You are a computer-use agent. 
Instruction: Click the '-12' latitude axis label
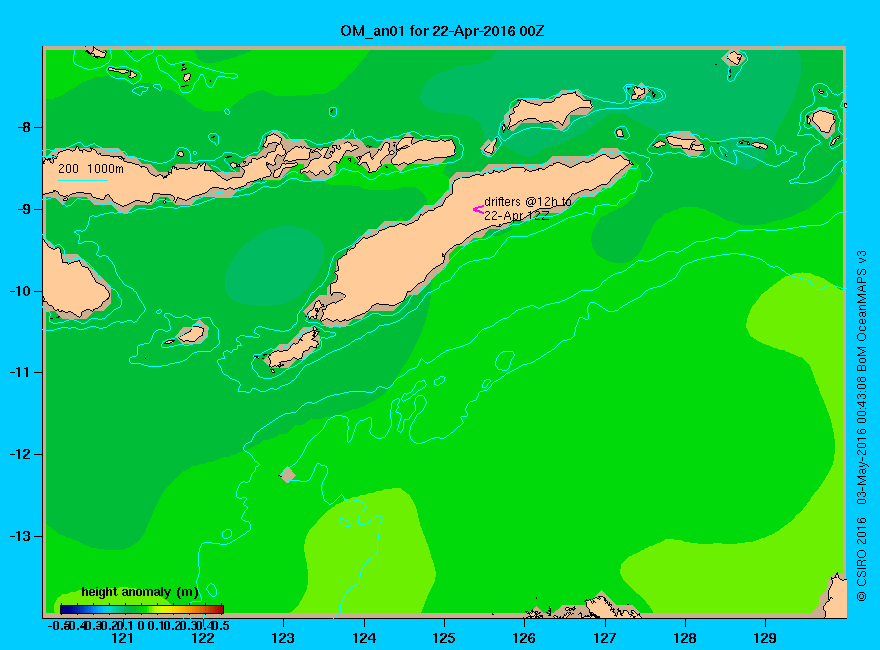pos(20,454)
